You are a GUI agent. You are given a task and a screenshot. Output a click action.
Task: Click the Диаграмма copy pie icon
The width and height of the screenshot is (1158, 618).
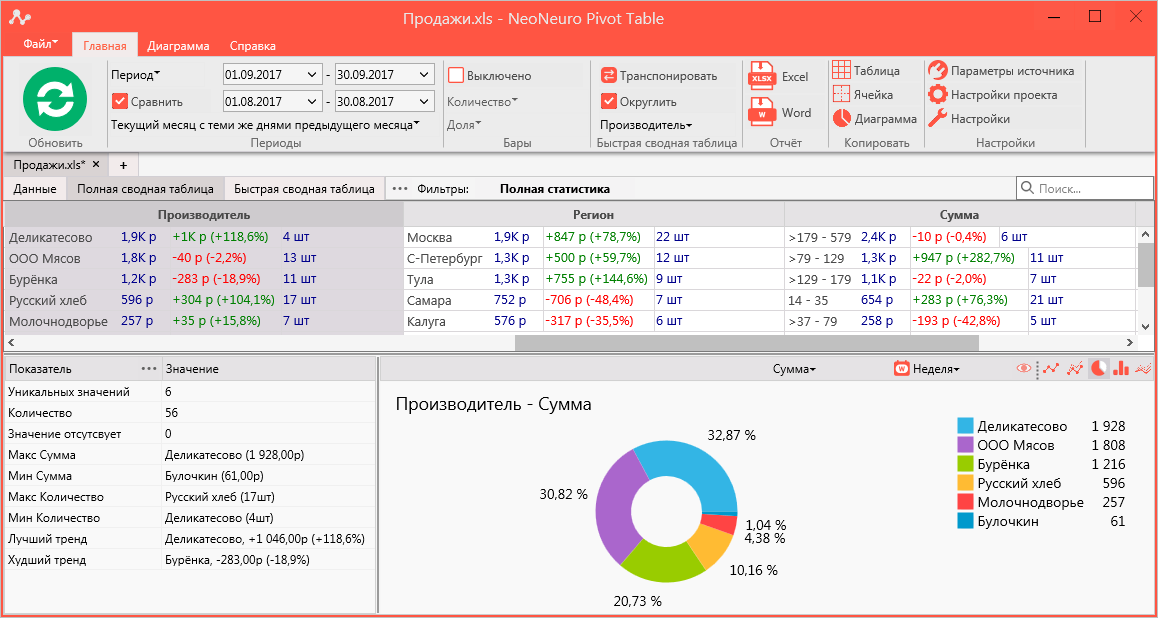pos(842,118)
